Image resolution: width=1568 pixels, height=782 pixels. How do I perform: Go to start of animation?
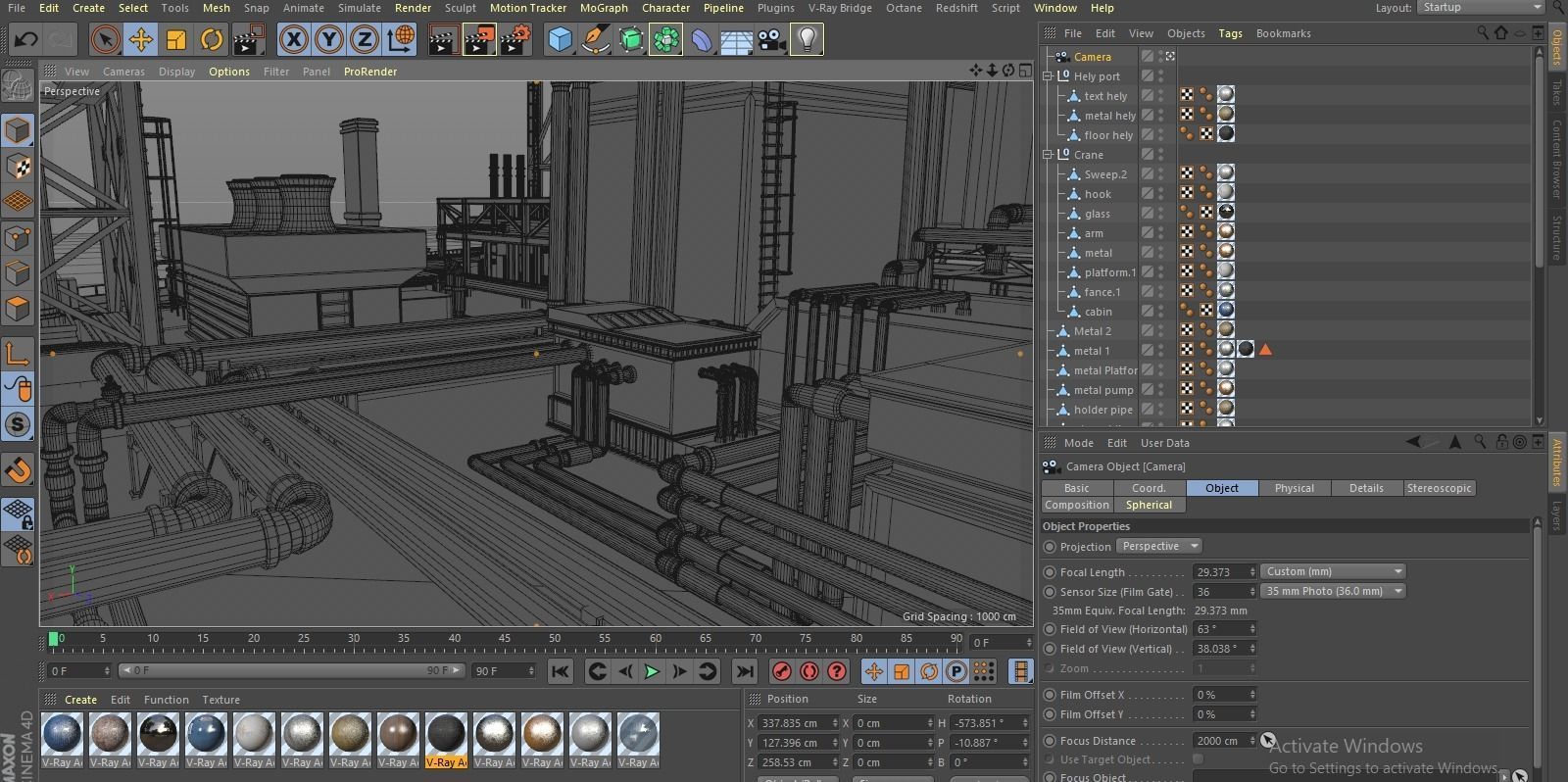(x=560, y=671)
